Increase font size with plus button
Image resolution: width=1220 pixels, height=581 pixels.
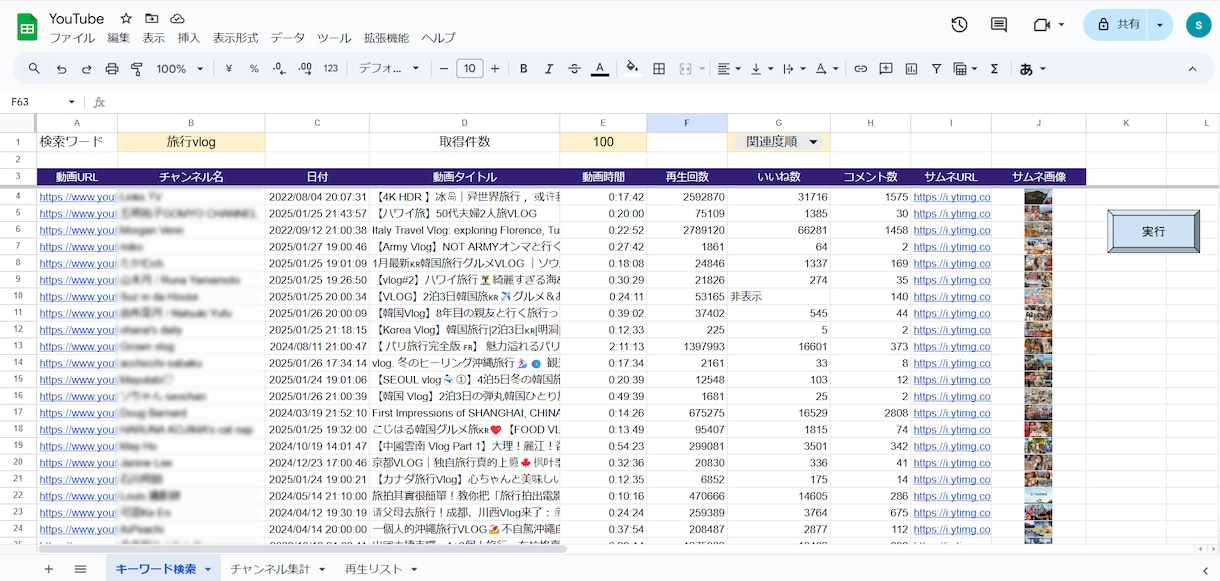click(x=495, y=69)
